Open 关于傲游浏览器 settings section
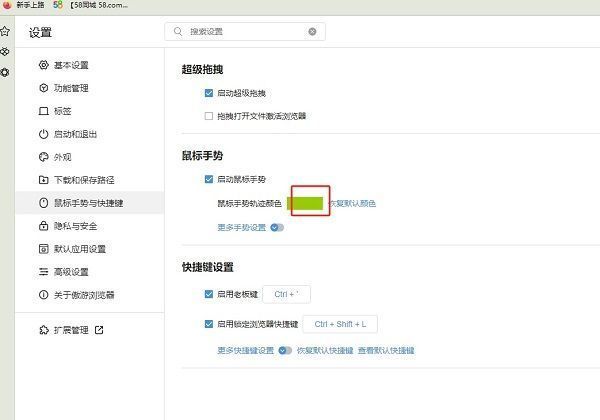600x420 pixels. pyautogui.click(x=84, y=295)
